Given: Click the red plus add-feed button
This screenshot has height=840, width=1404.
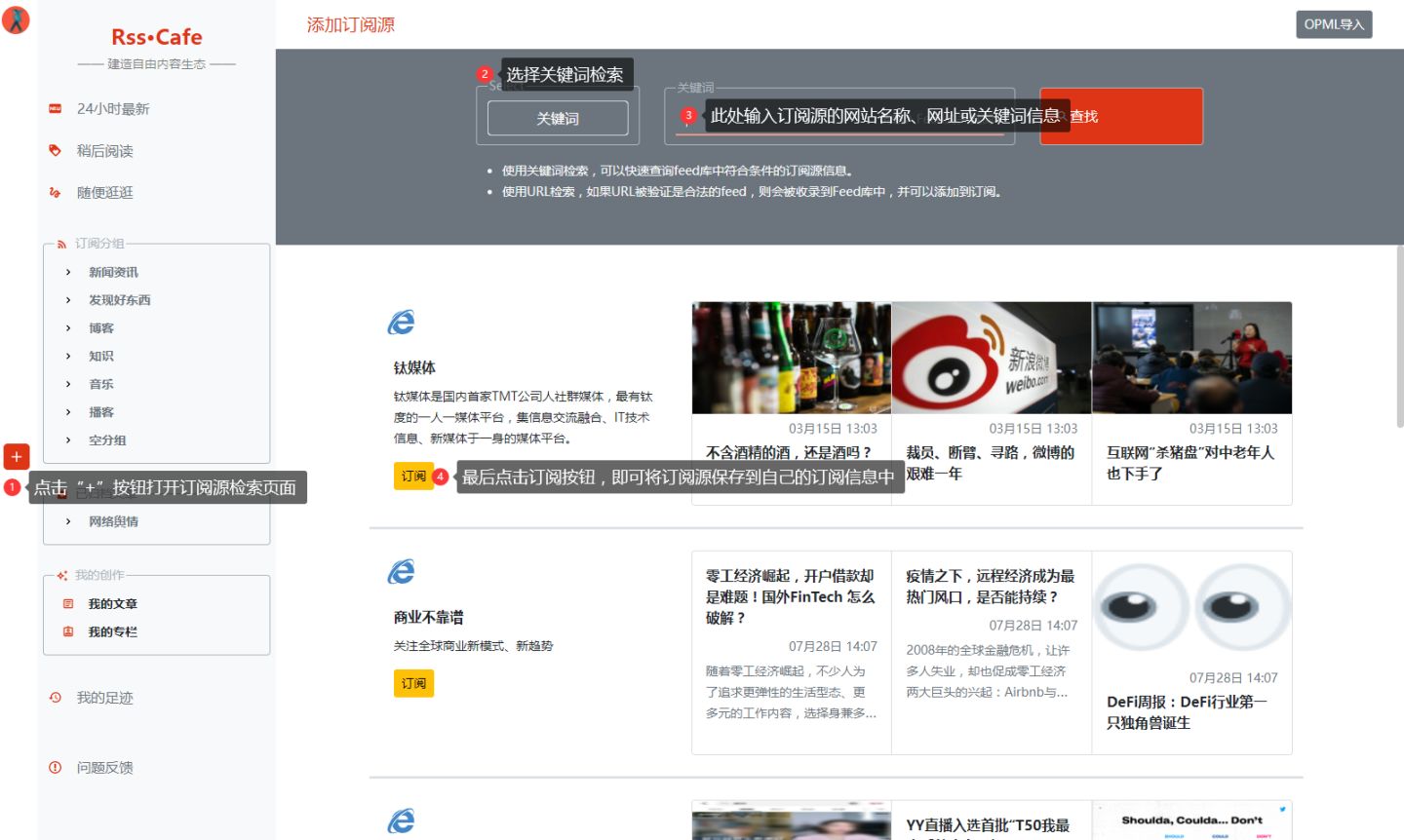Looking at the screenshot, I should click(17, 456).
